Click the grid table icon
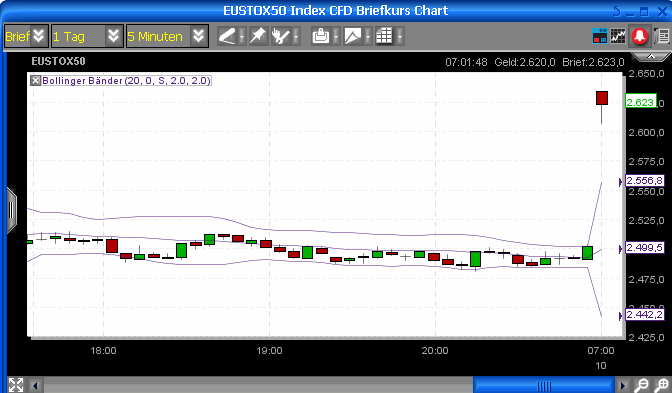The image size is (672, 393). [x=384, y=36]
